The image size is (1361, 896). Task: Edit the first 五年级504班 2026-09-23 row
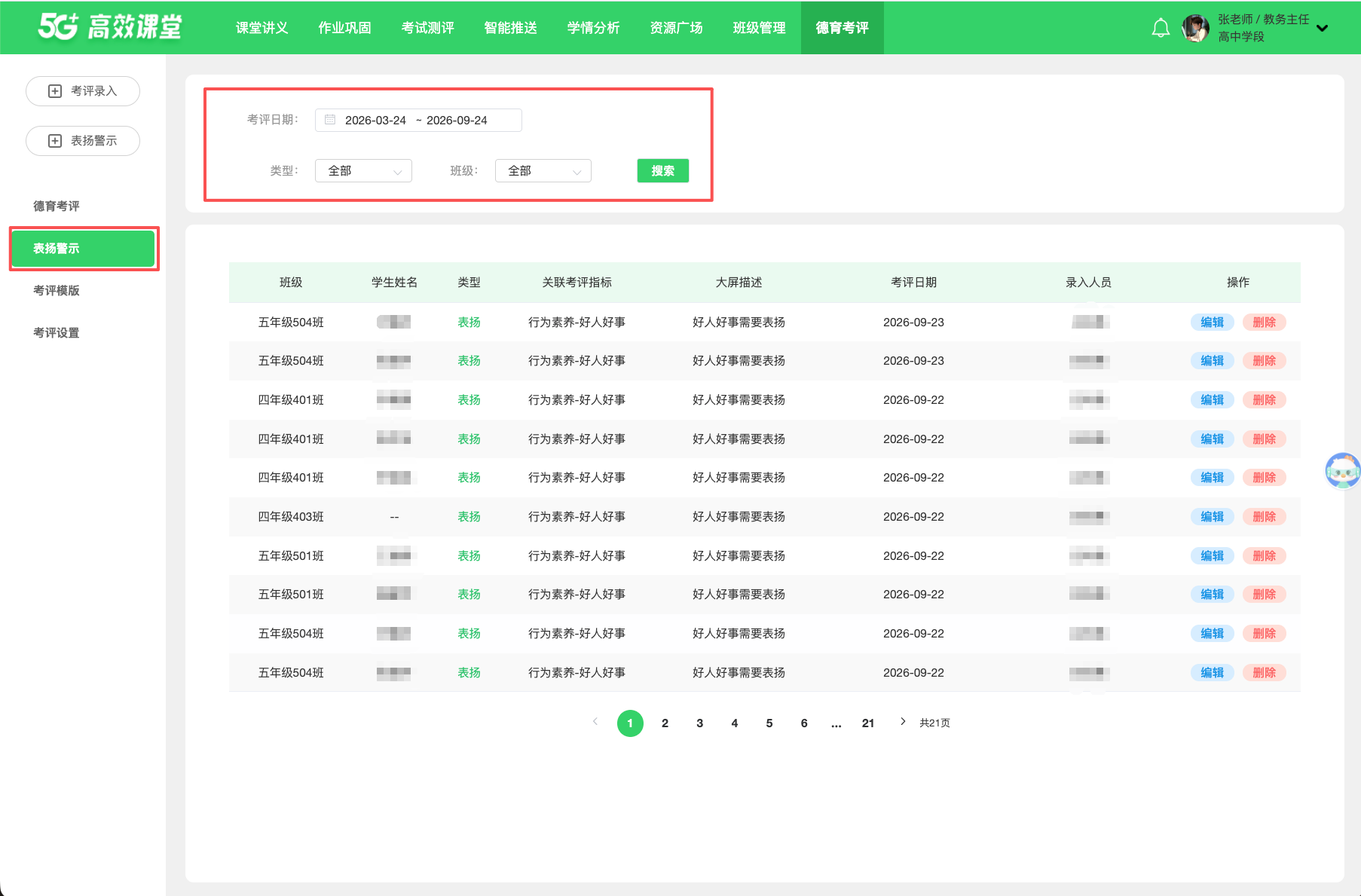1212,323
